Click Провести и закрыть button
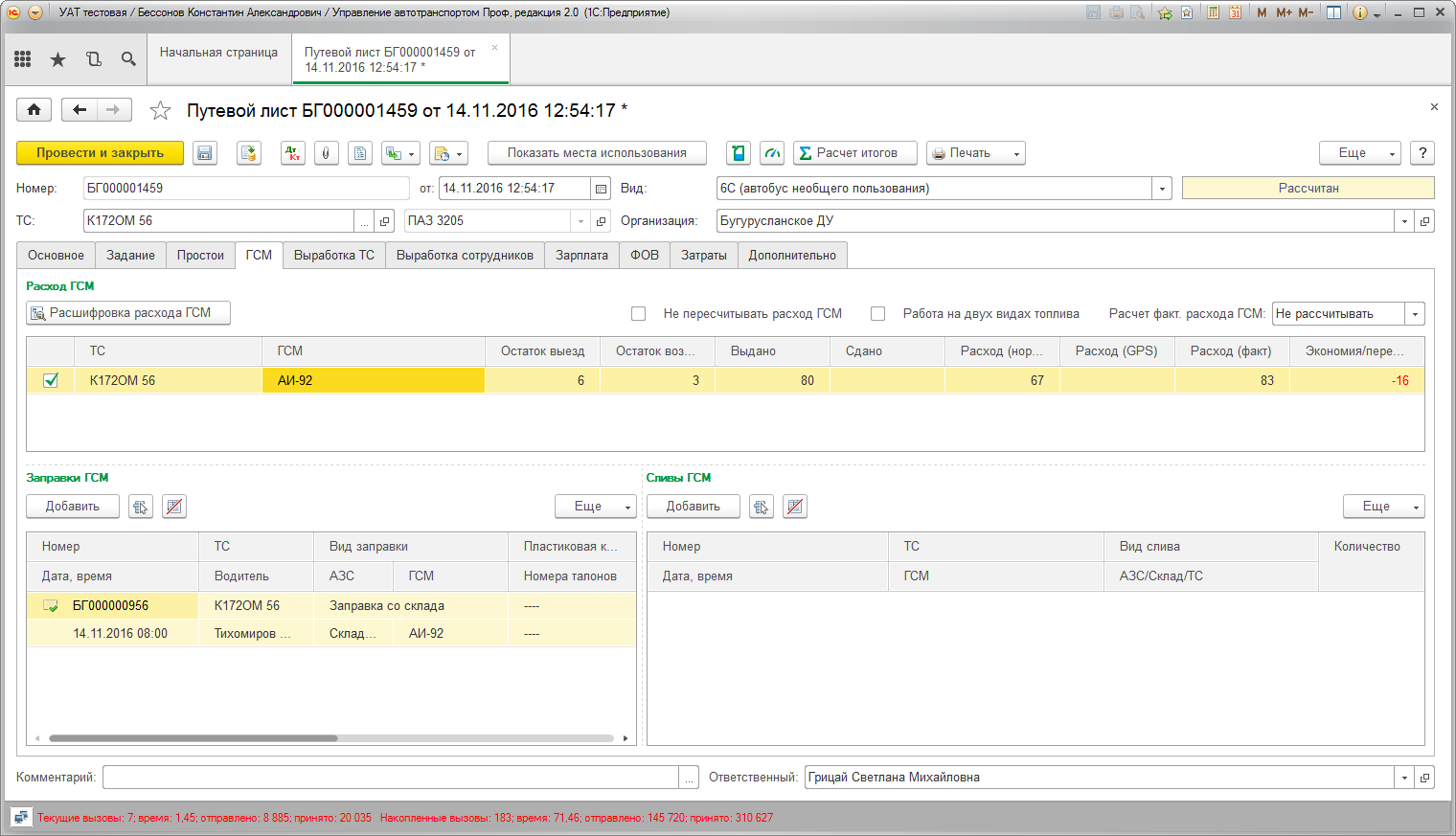The image size is (1456, 836). pos(100,153)
